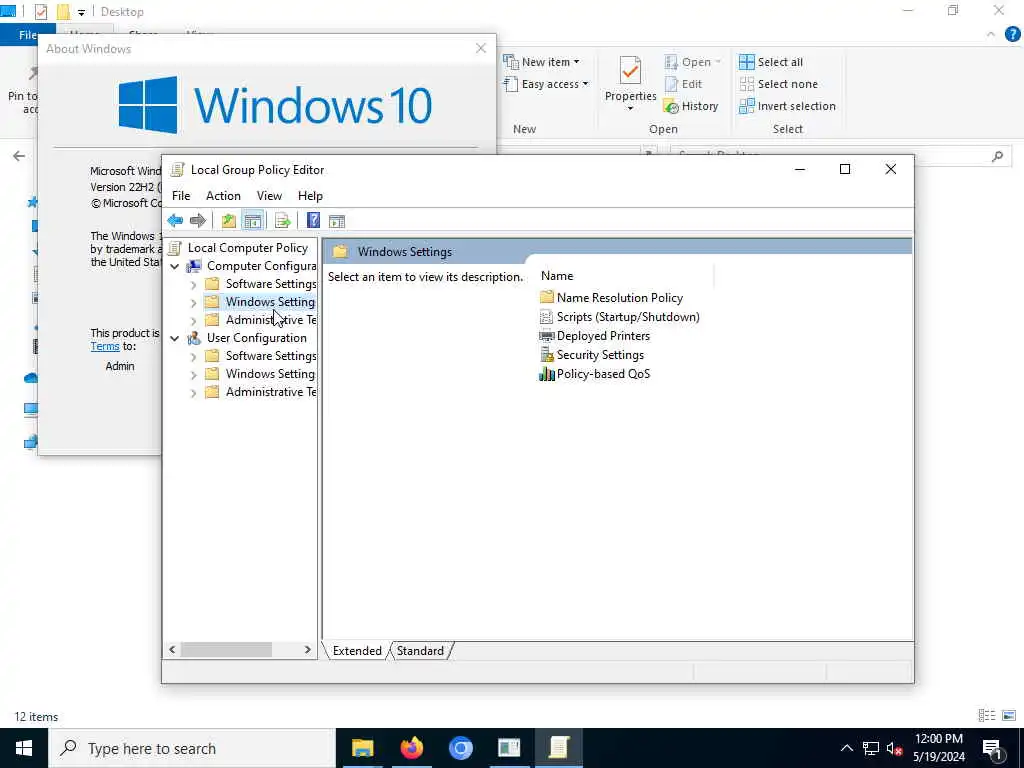Switch Explorer to large icons view
The image size is (1024, 768).
[x=1009, y=716]
